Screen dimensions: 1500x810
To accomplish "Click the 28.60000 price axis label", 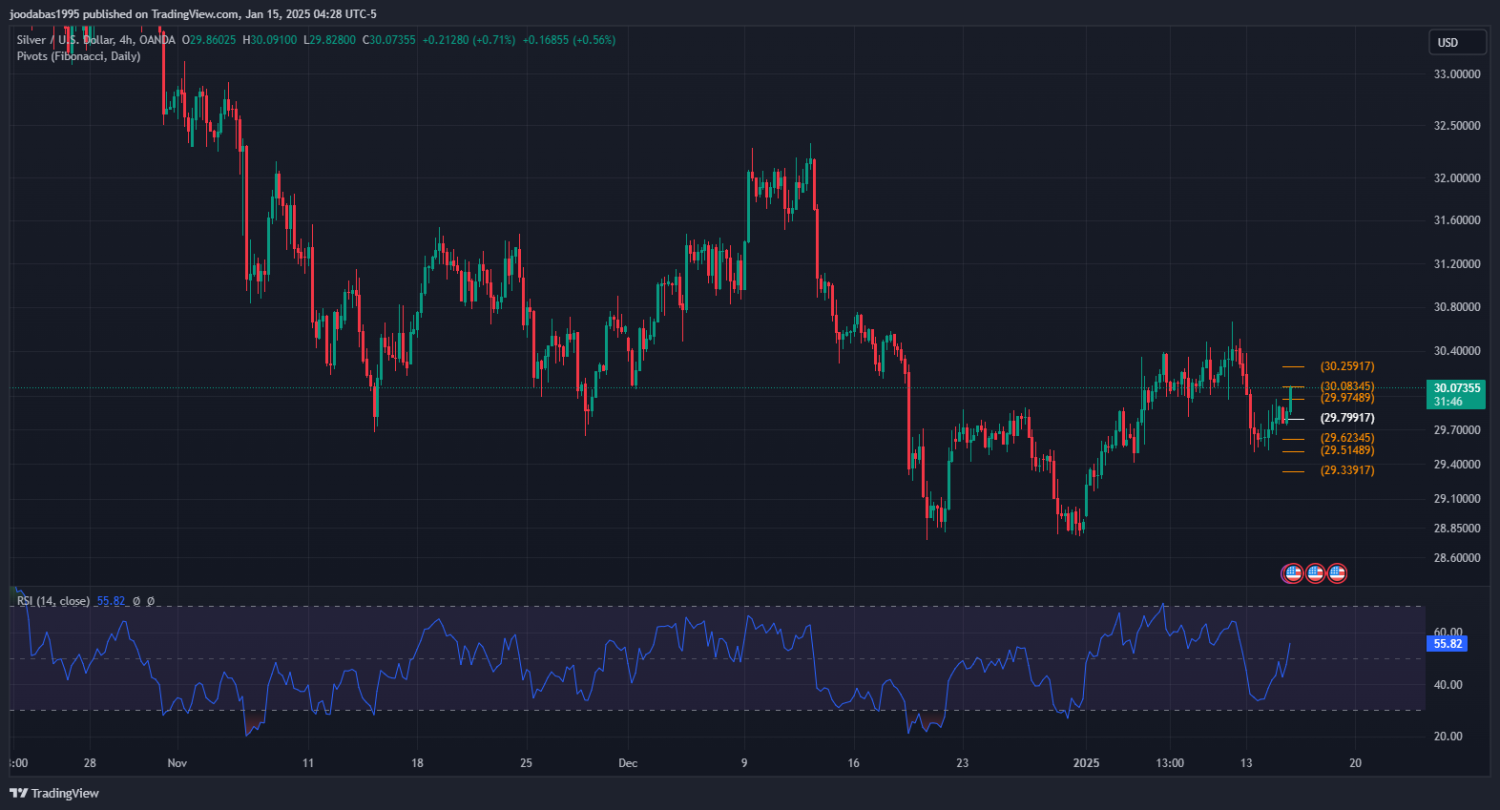I will 1457,558.
